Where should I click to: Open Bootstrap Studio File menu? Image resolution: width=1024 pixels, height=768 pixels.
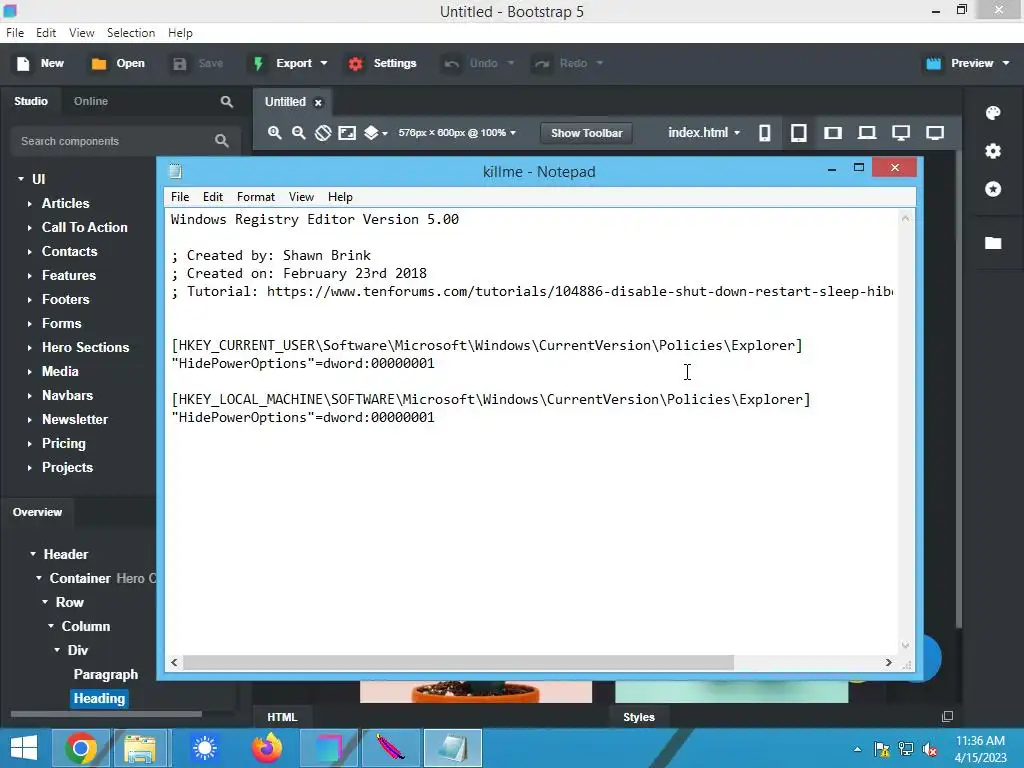coord(14,33)
